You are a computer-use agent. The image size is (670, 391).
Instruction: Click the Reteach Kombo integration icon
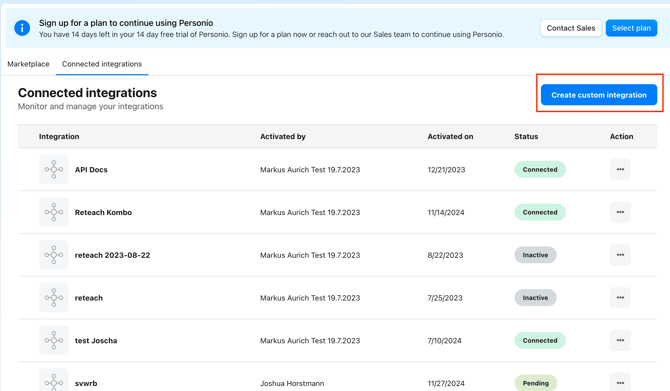[54, 212]
